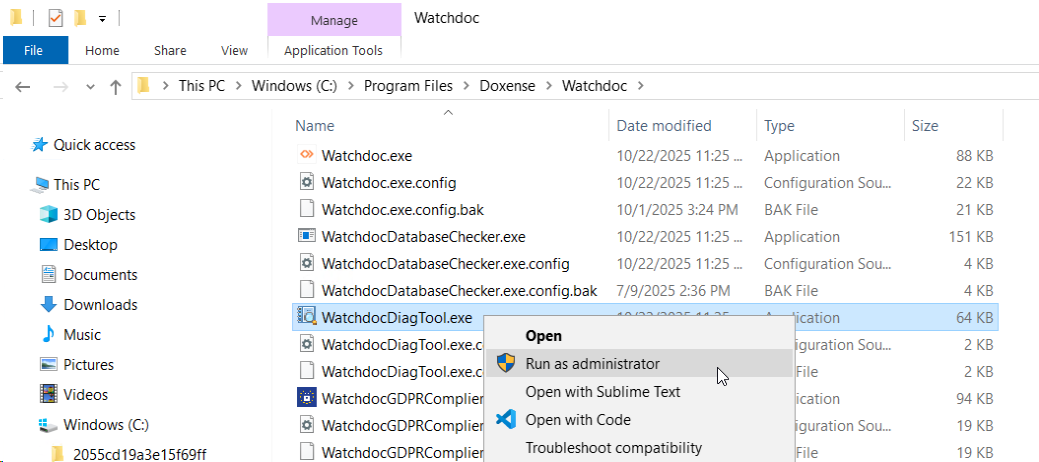Expand the chevron after Watchdoc in address bar
The image size is (1039, 462).
tap(640, 86)
